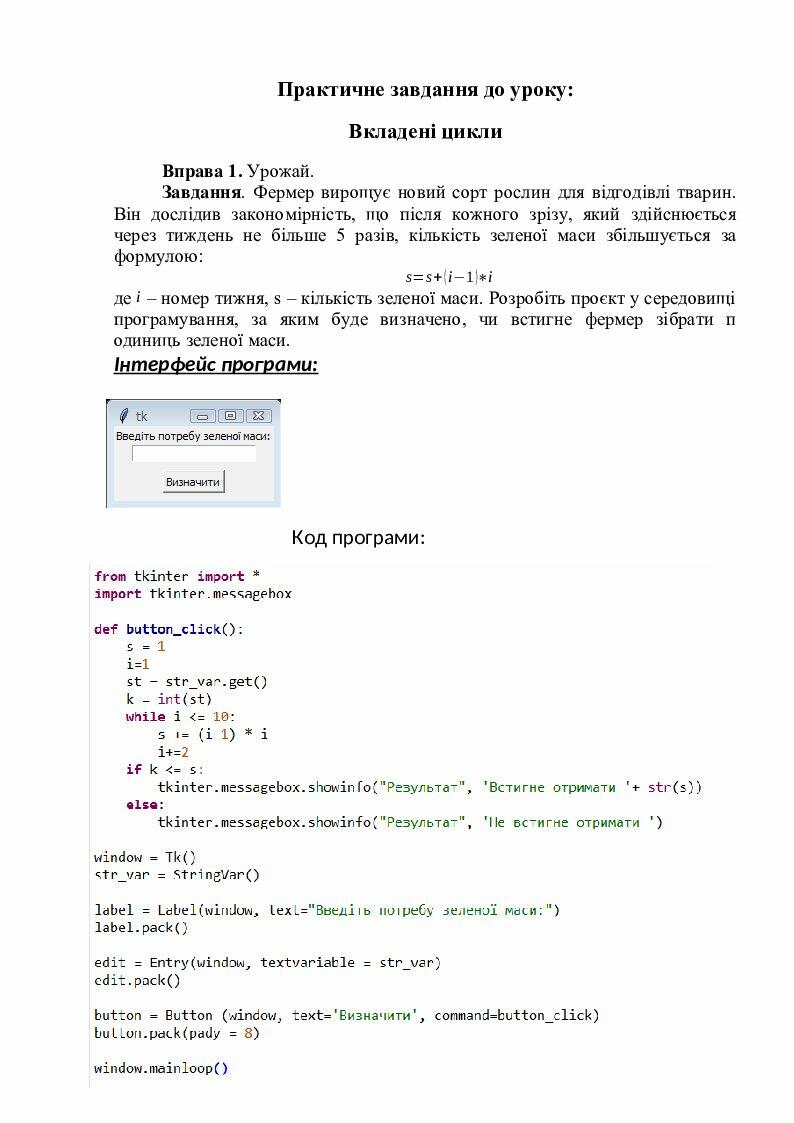Click the formula s=s+(i−1)*i
The width and height of the screenshot is (794, 1123).
point(449,277)
